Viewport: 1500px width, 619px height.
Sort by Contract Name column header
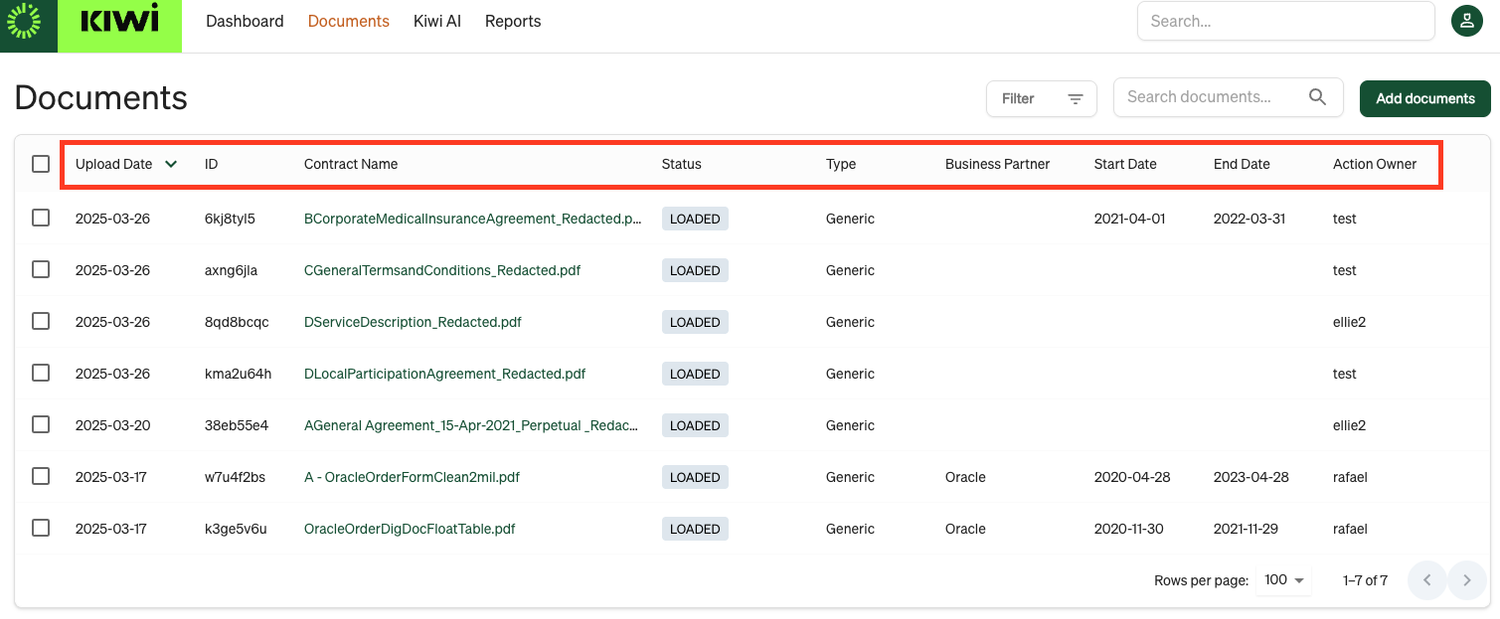351,164
